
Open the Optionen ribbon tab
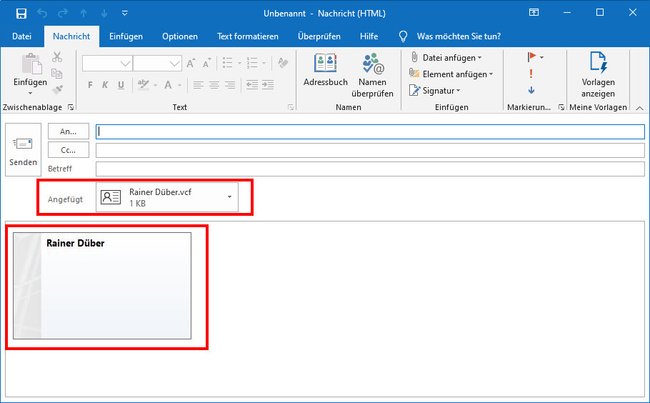point(180,36)
